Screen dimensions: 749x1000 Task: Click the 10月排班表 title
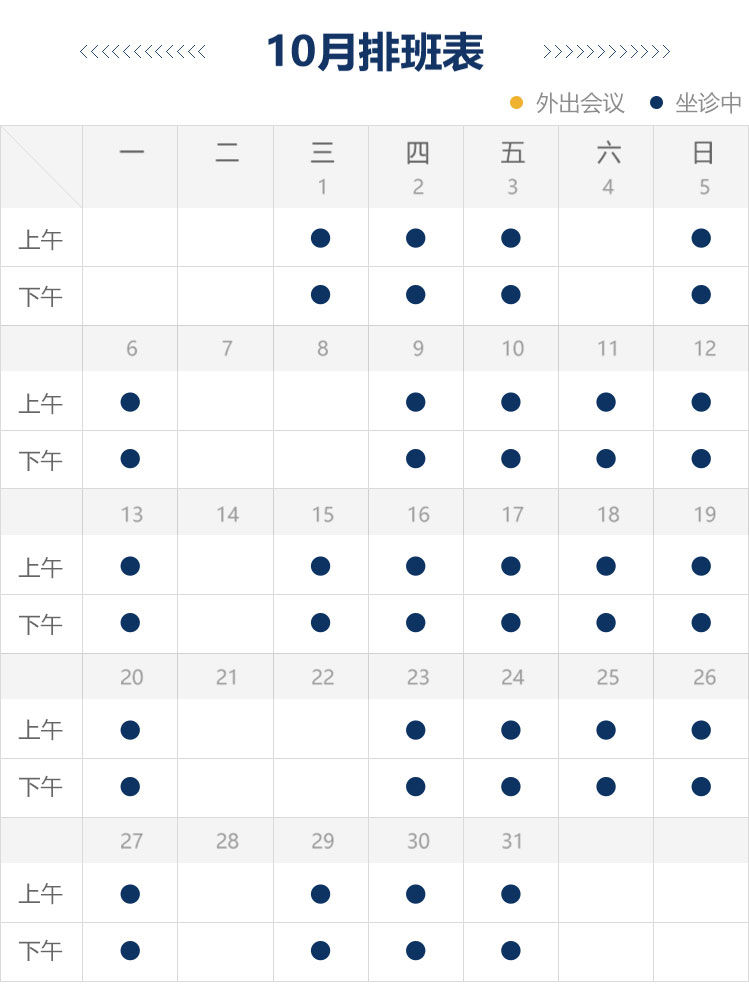click(x=375, y=52)
